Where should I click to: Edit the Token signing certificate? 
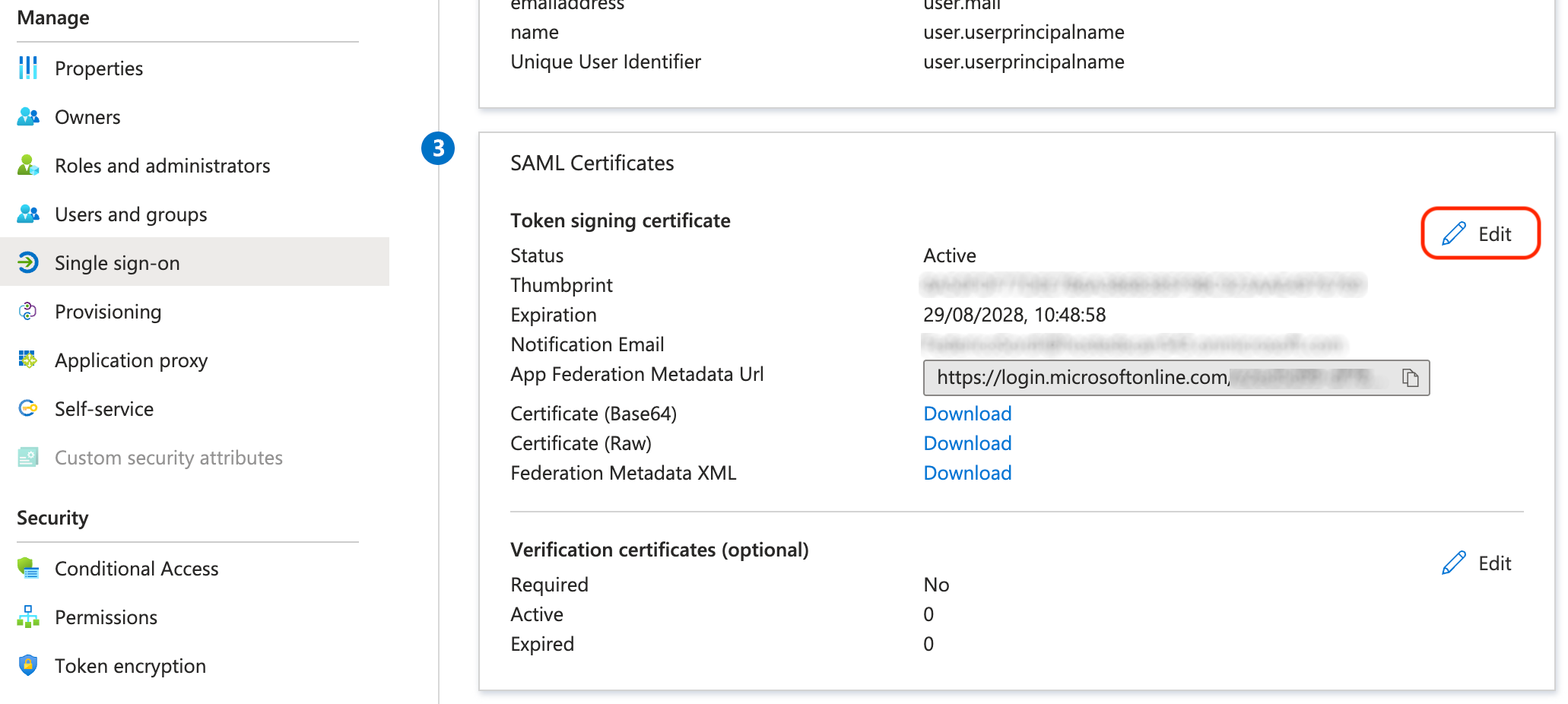[1479, 234]
